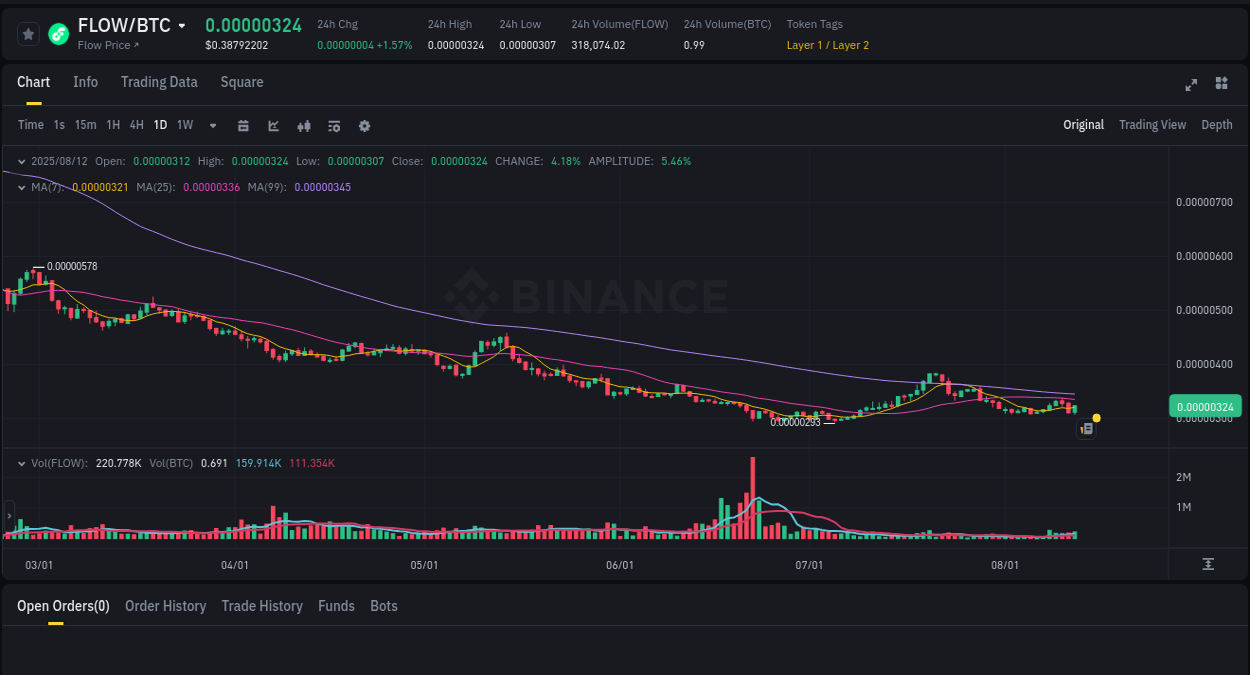This screenshot has height=675, width=1250.
Task: Click the AMPLITUDE value 5.46%
Action: [x=676, y=161]
